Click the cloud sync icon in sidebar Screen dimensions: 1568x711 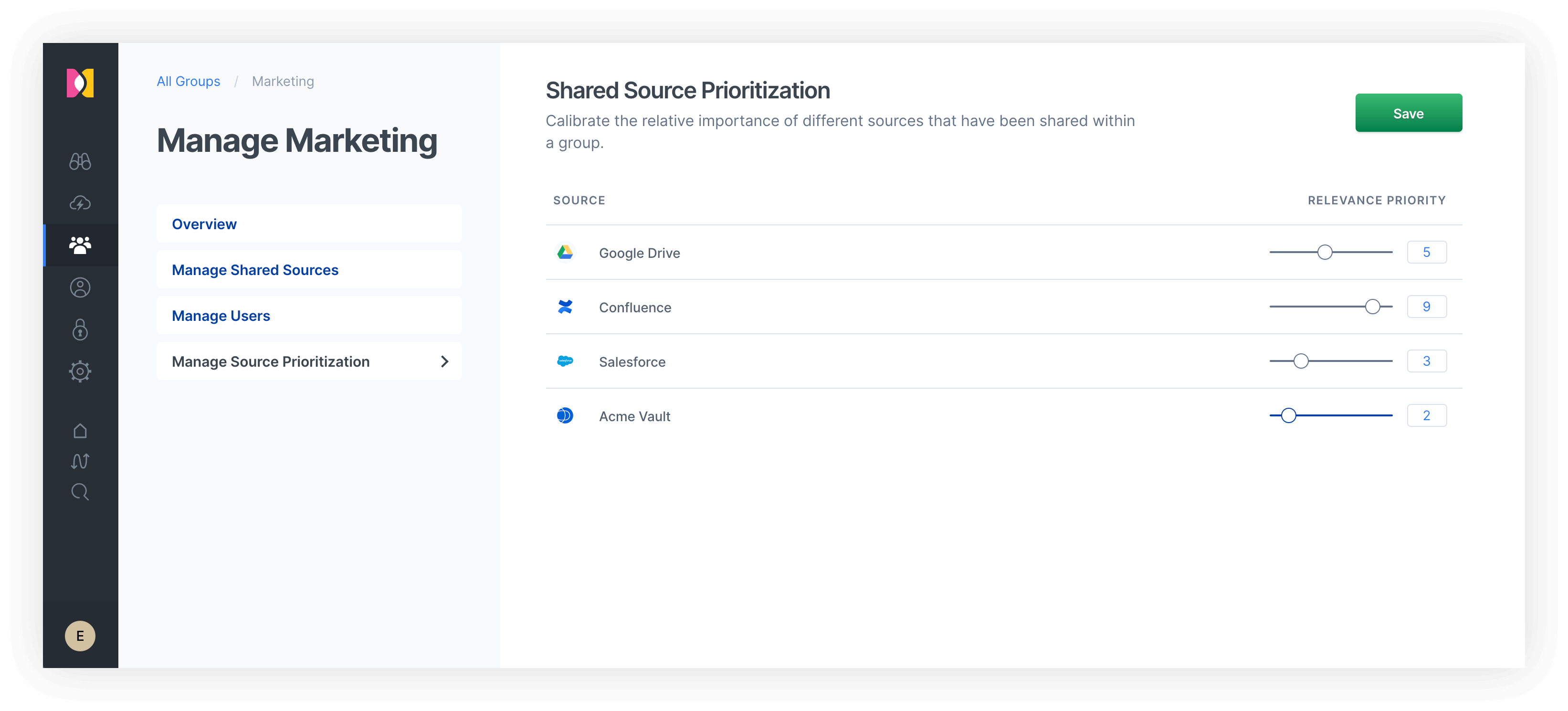[80, 203]
